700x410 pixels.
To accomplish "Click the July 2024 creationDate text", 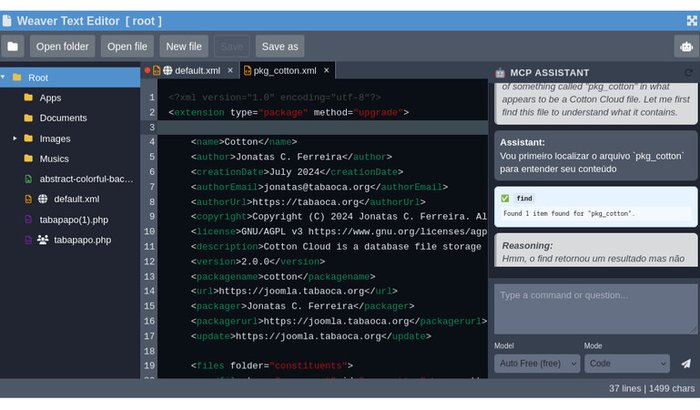I will point(297,172).
